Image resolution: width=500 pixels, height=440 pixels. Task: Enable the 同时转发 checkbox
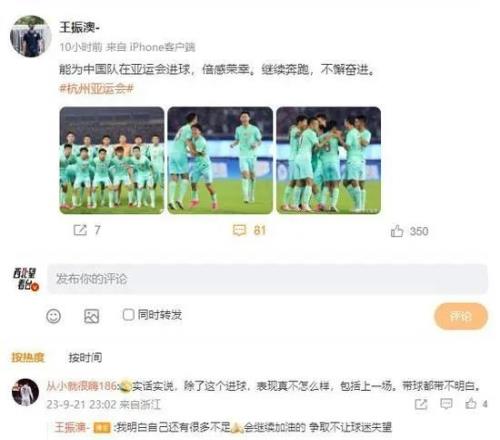(x=128, y=315)
